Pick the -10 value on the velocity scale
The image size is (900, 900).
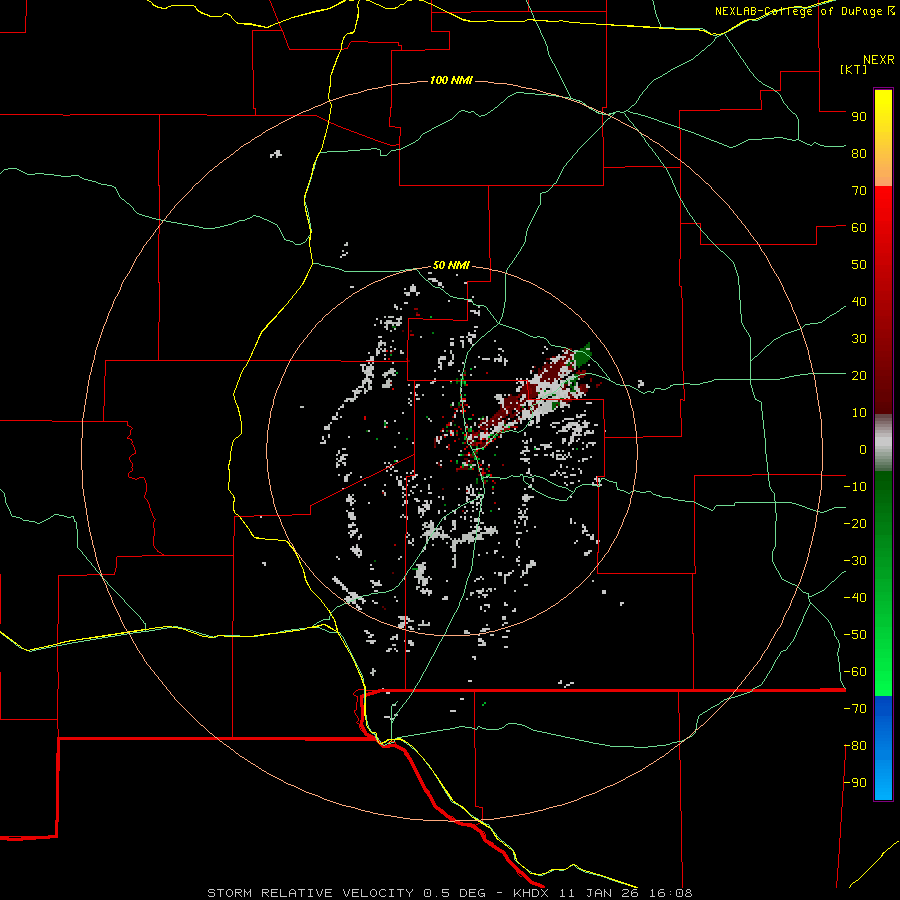855,487
